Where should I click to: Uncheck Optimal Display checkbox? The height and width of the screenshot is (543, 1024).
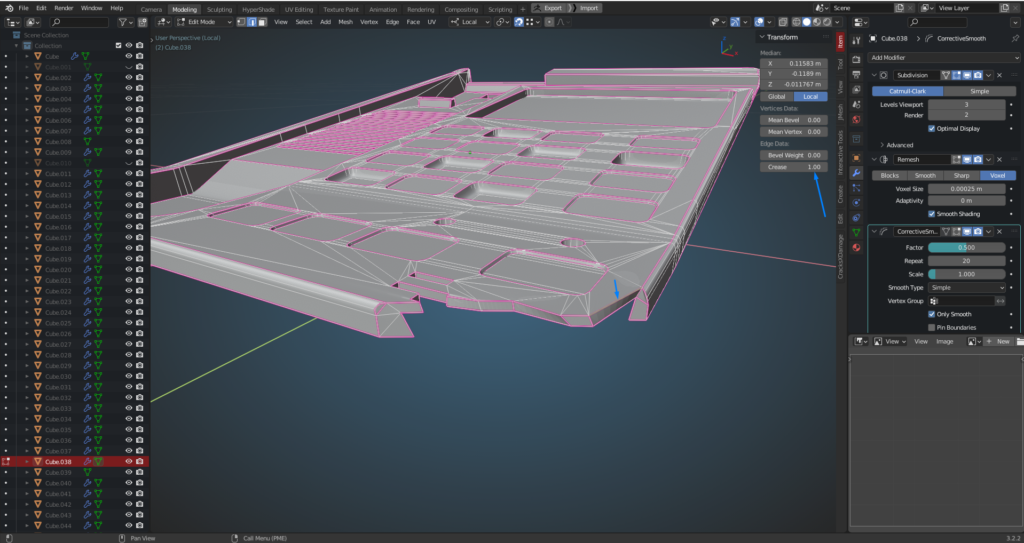(932, 128)
